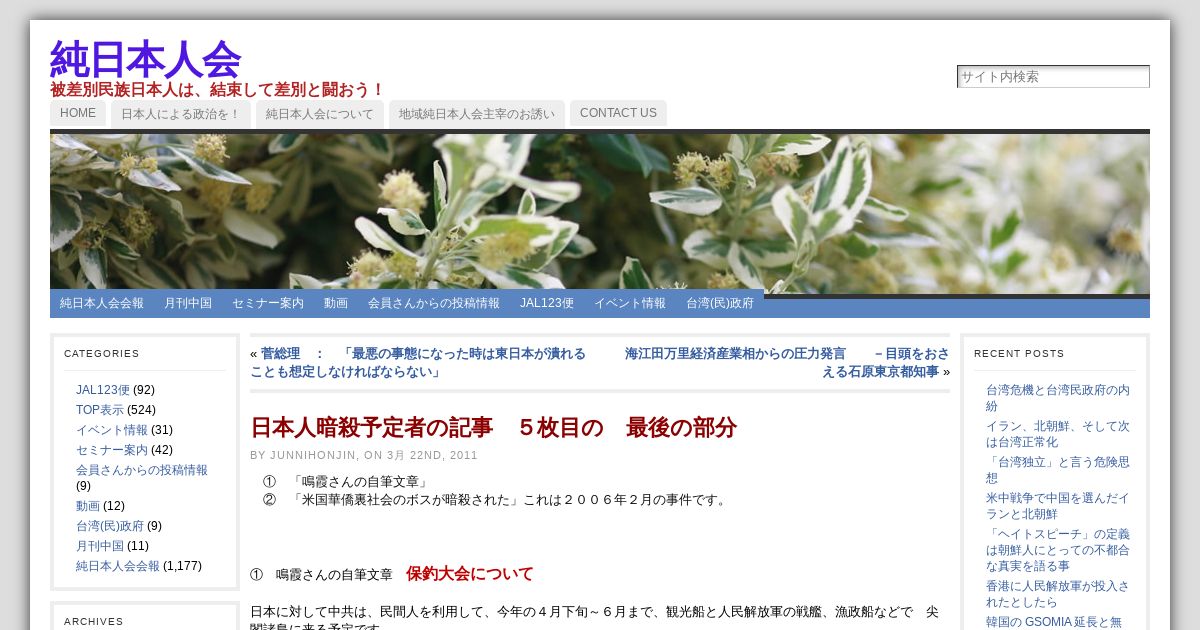Select イベント情報 in the blue category bar
The image size is (1200, 630).
630,303
